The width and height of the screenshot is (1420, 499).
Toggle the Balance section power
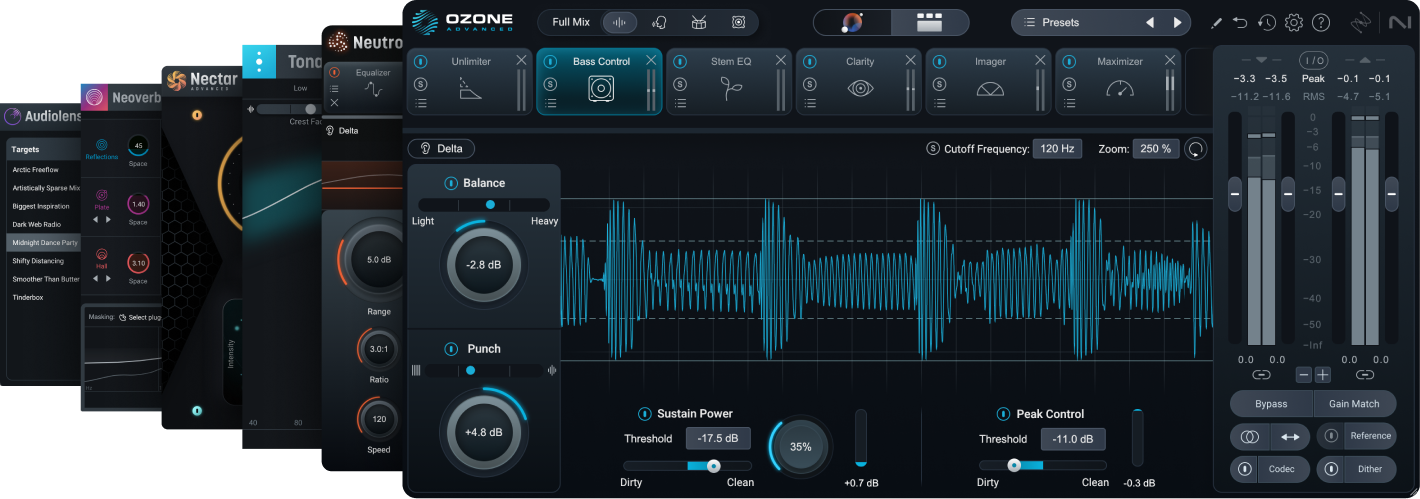[x=450, y=183]
